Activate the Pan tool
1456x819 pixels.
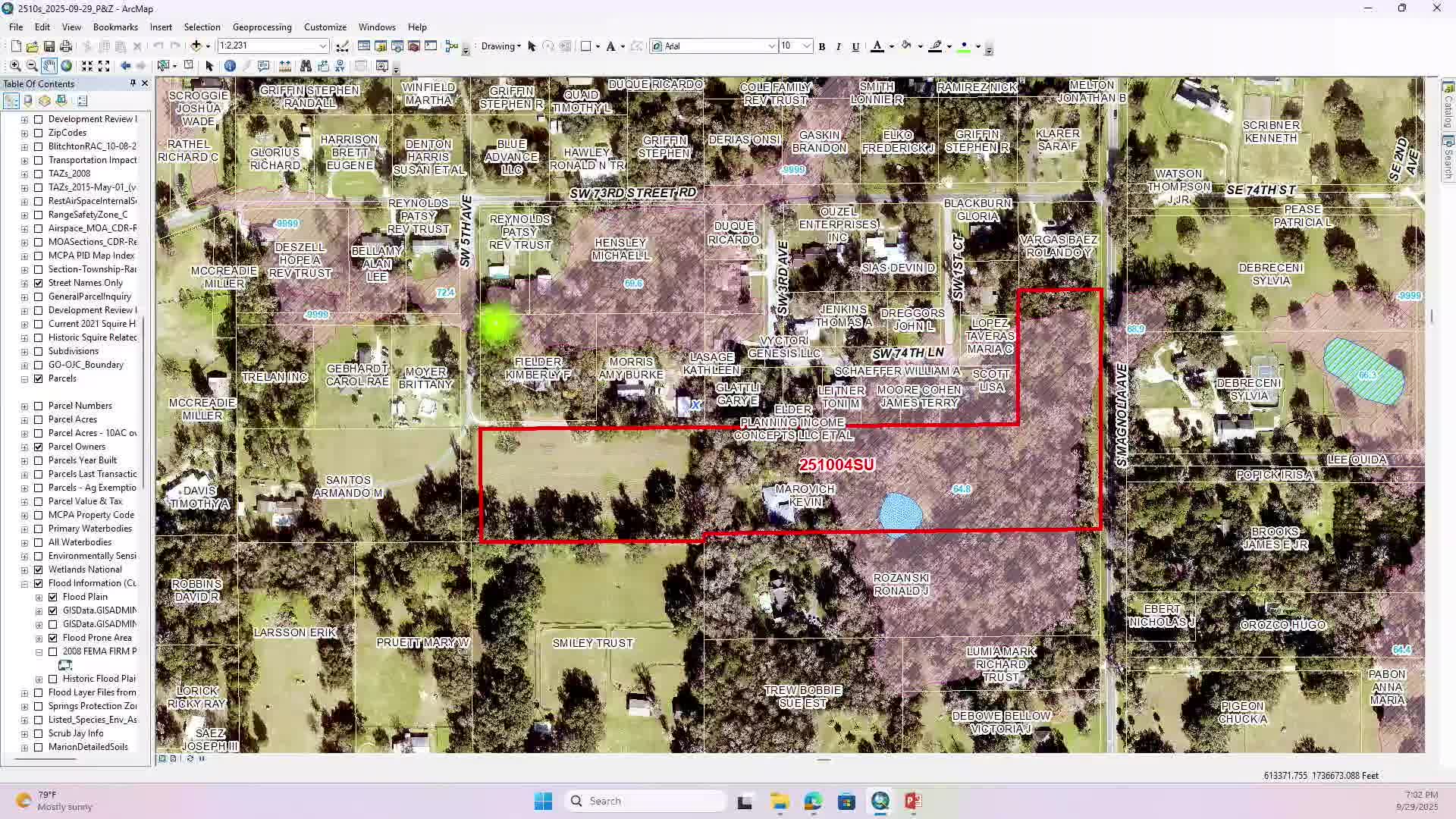pyautogui.click(x=48, y=66)
